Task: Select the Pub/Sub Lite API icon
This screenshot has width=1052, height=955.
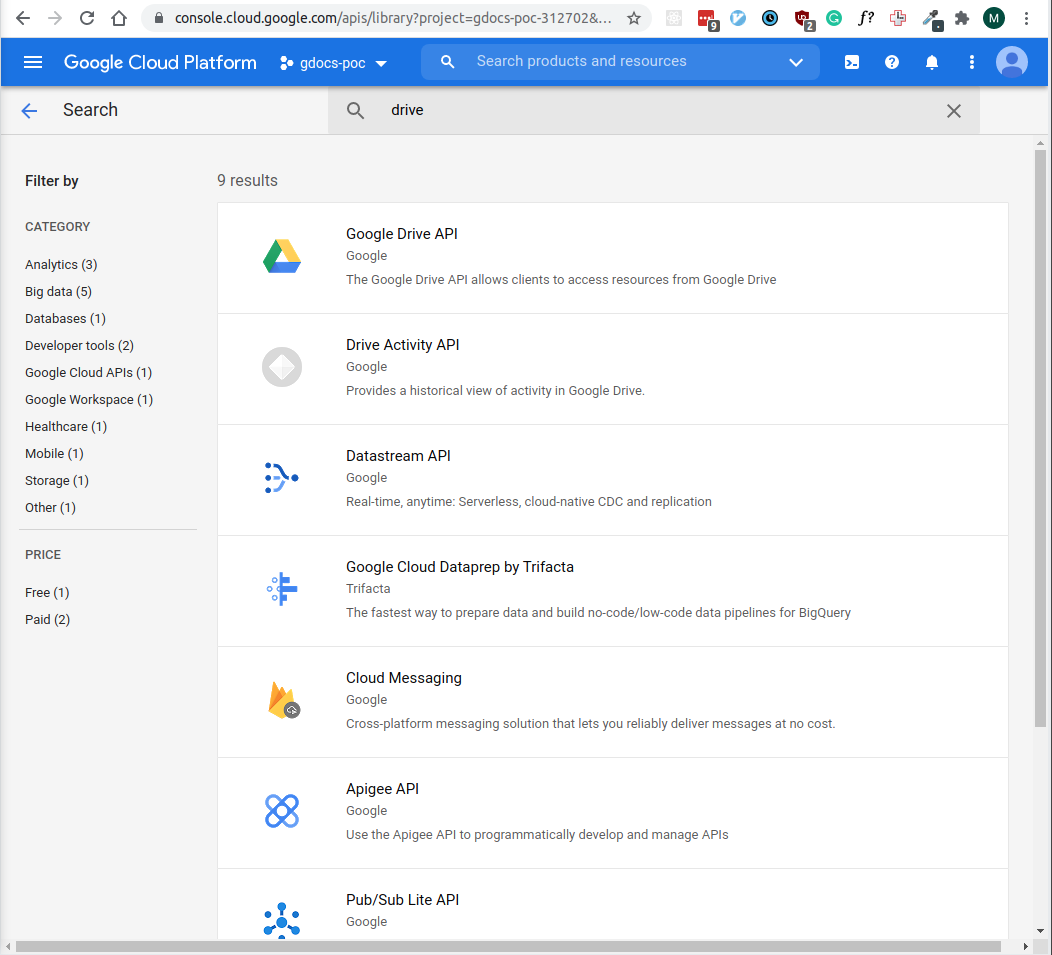Action: 282,920
